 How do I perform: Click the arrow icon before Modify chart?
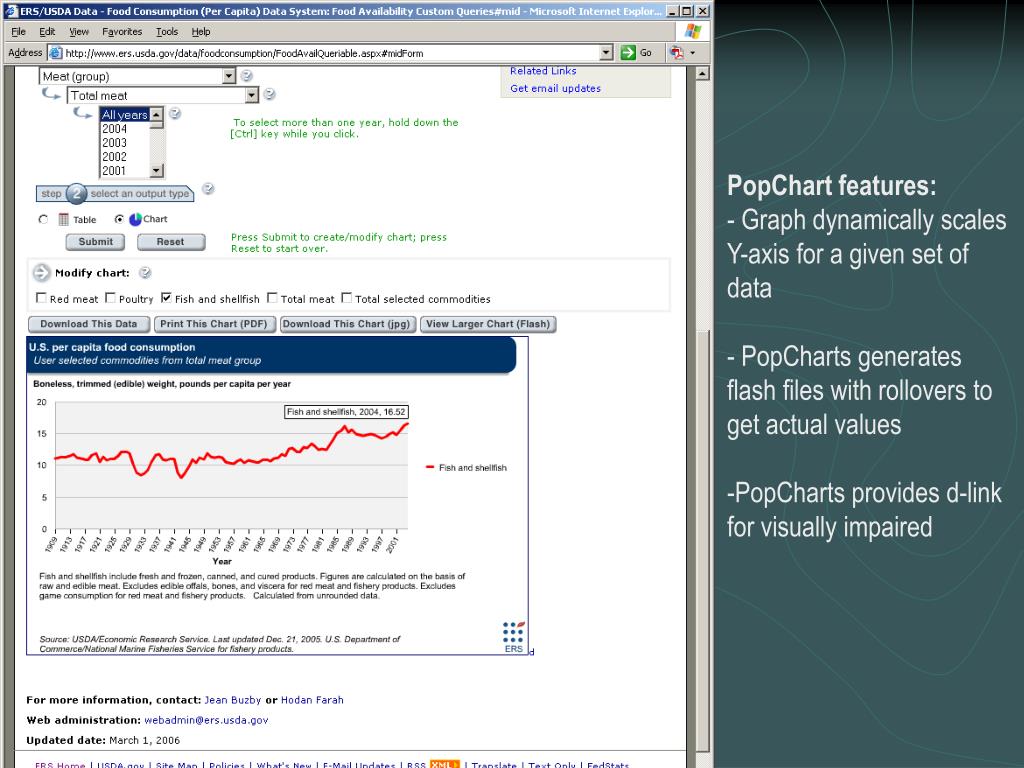pos(41,272)
